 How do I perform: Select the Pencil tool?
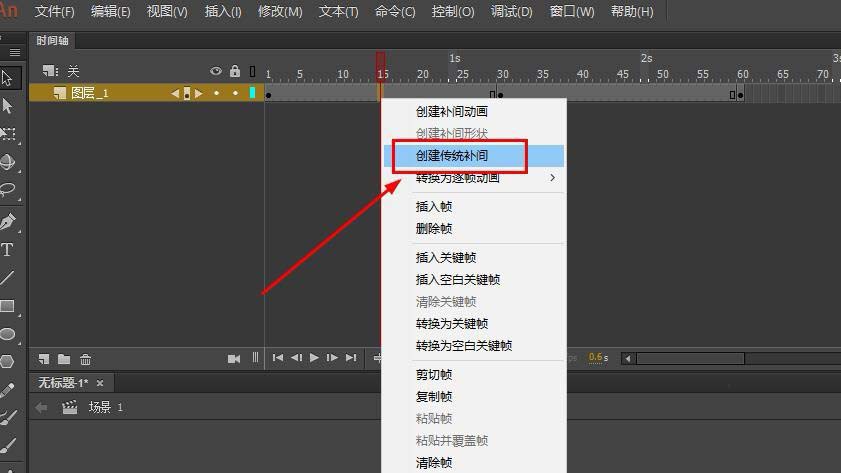coord(8,390)
